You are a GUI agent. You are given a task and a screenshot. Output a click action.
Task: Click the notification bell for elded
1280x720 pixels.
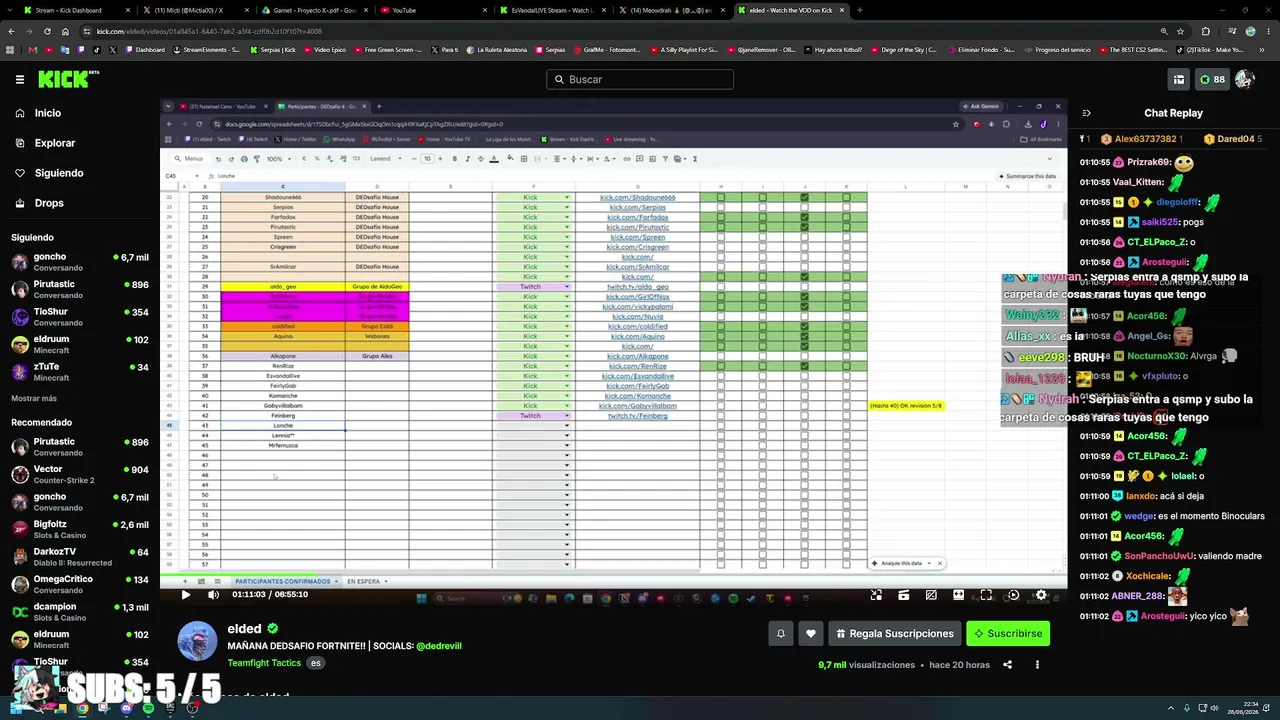tap(781, 633)
